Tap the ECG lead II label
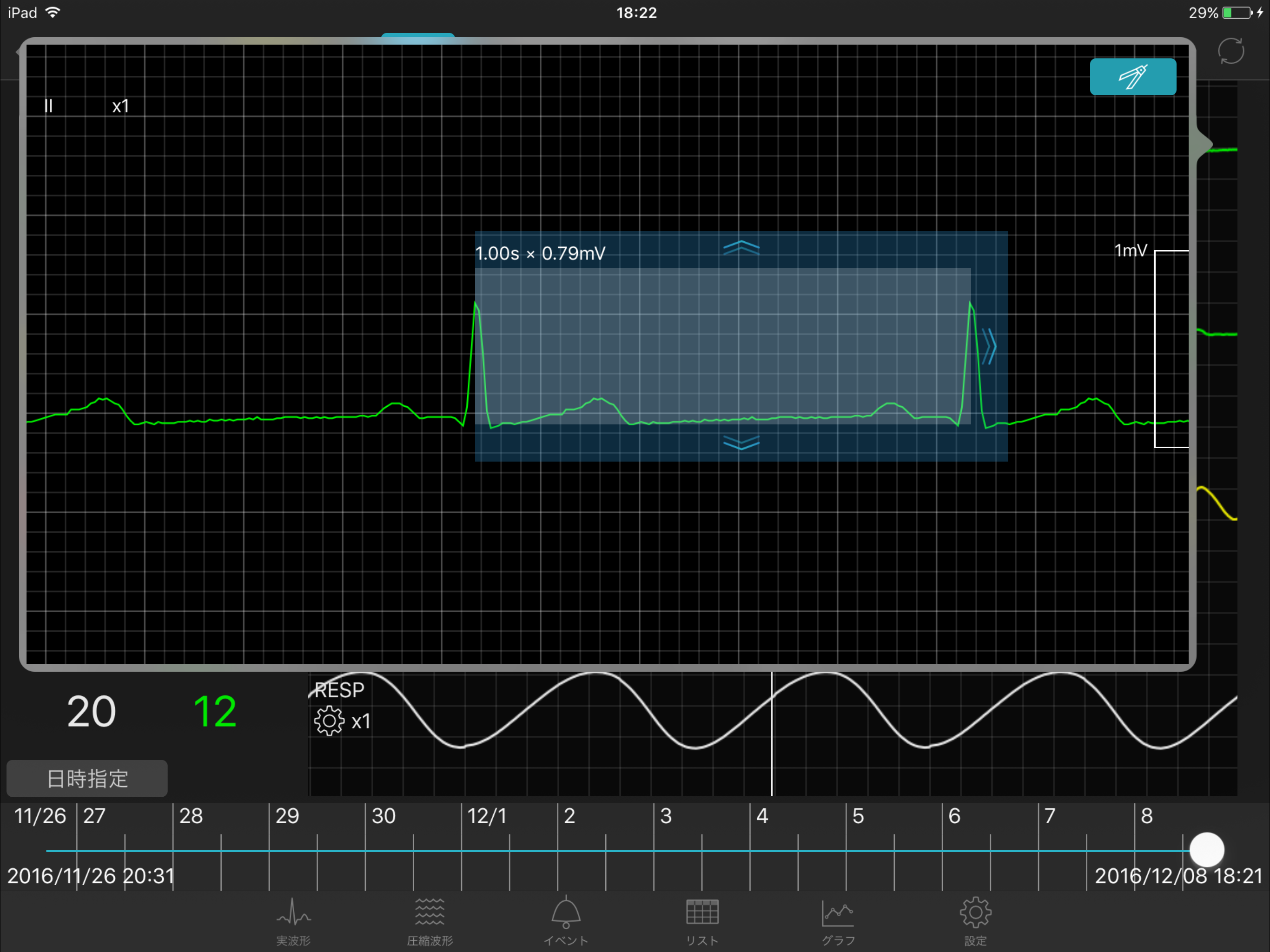The image size is (1270, 952). (x=48, y=106)
